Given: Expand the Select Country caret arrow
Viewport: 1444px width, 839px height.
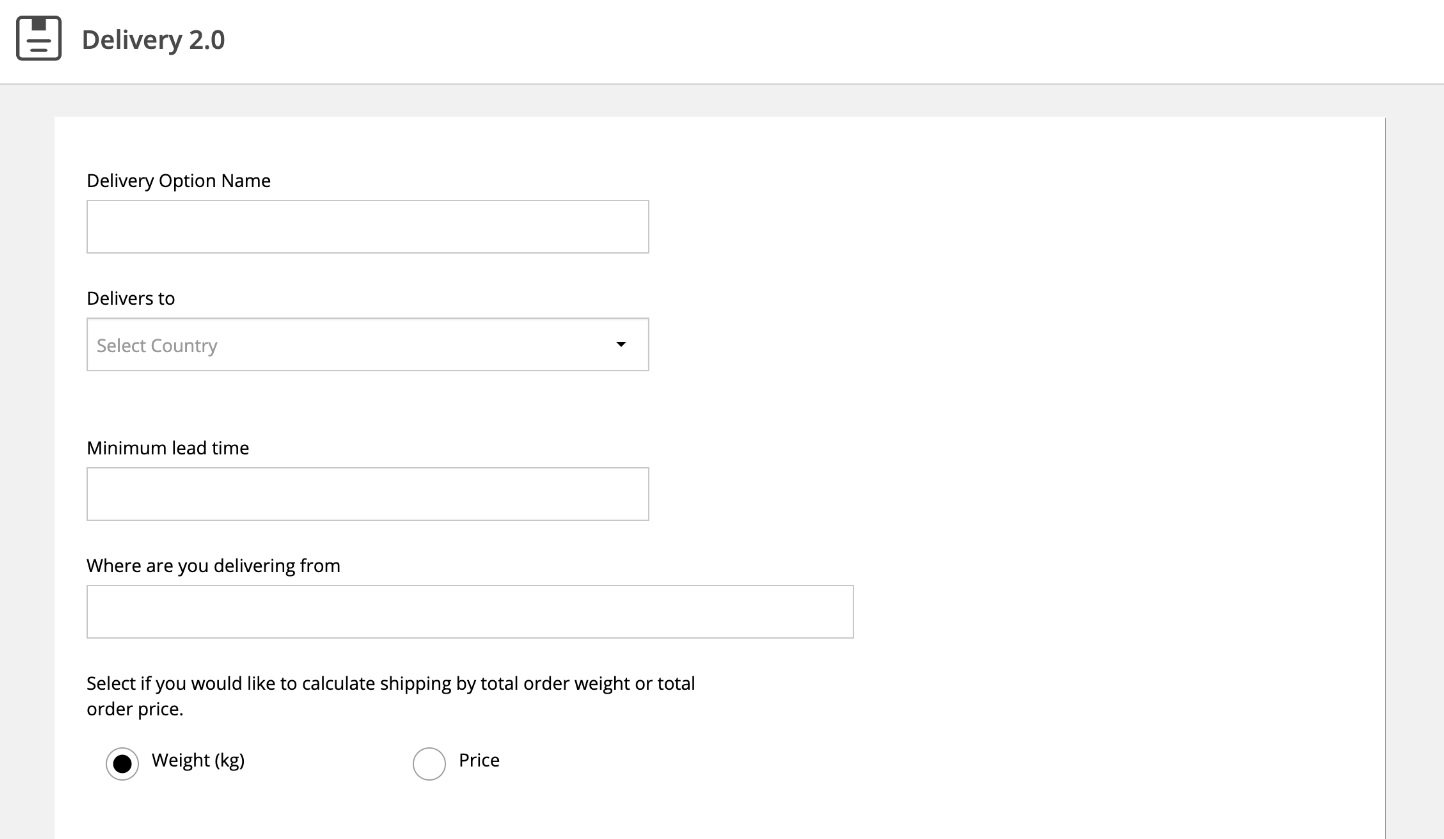Looking at the screenshot, I should point(620,345).
